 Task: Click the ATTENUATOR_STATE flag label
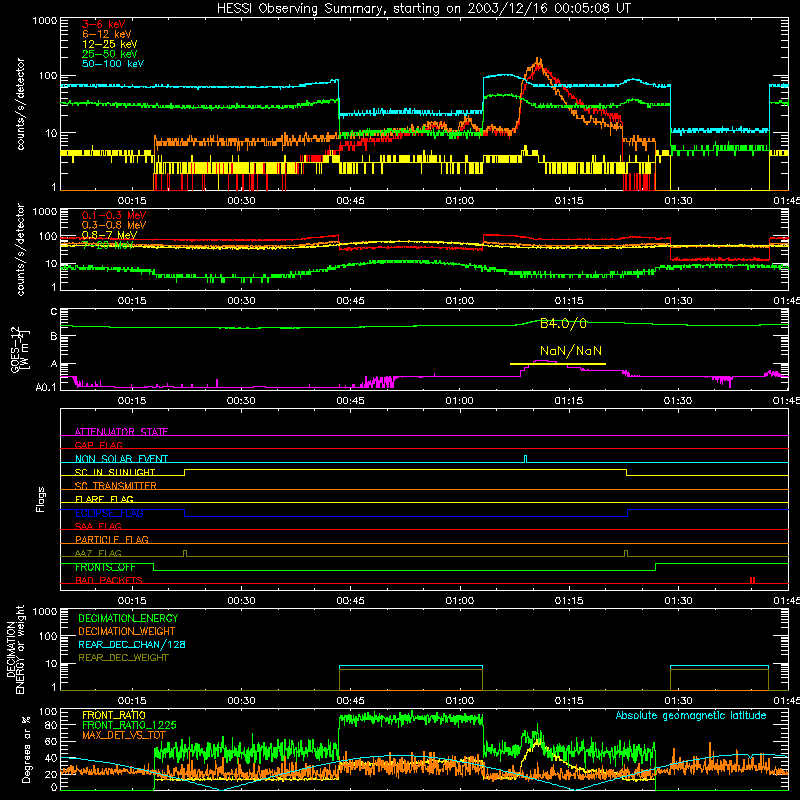(x=121, y=432)
